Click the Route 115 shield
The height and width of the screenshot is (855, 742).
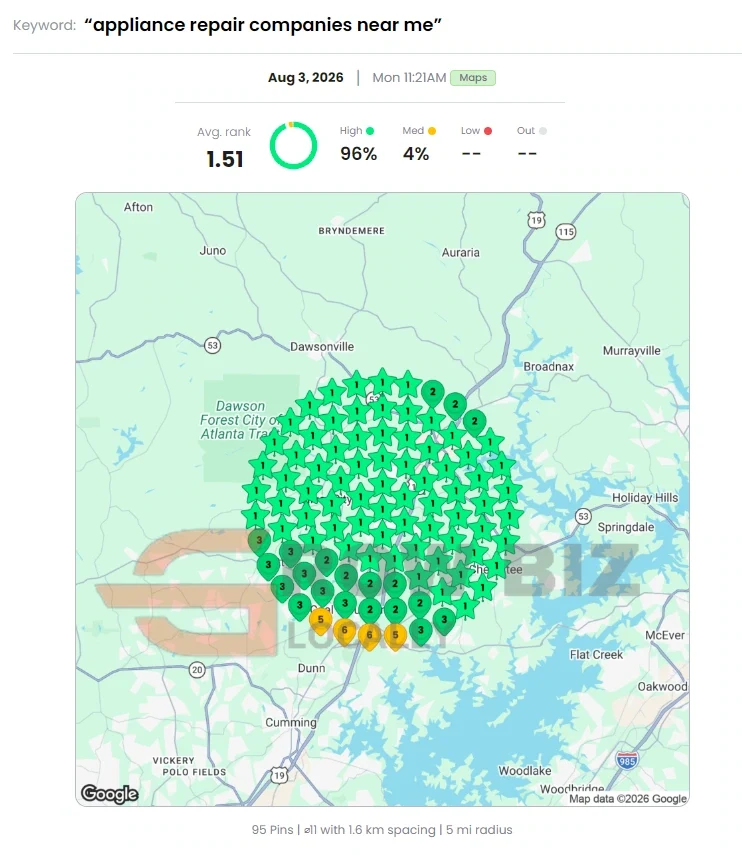566,232
